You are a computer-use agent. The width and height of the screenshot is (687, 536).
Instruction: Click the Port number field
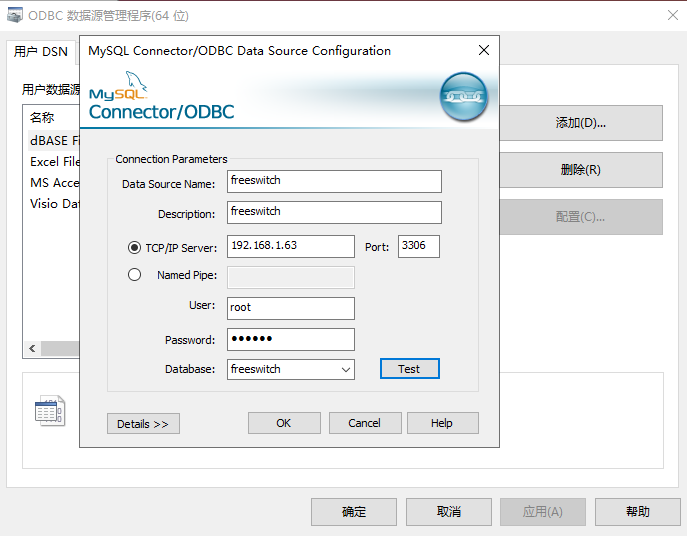419,246
